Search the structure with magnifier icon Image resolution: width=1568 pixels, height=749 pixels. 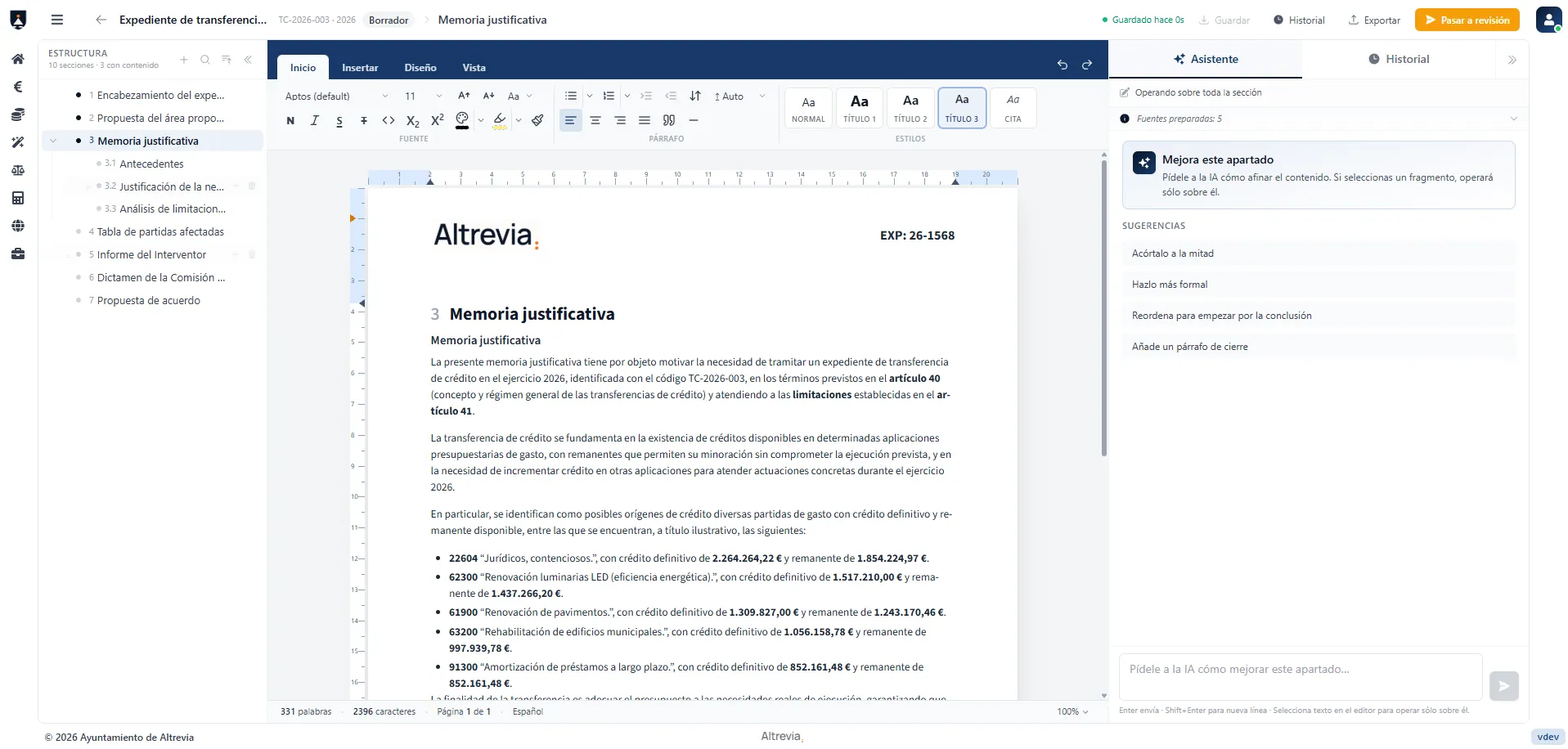pos(205,59)
